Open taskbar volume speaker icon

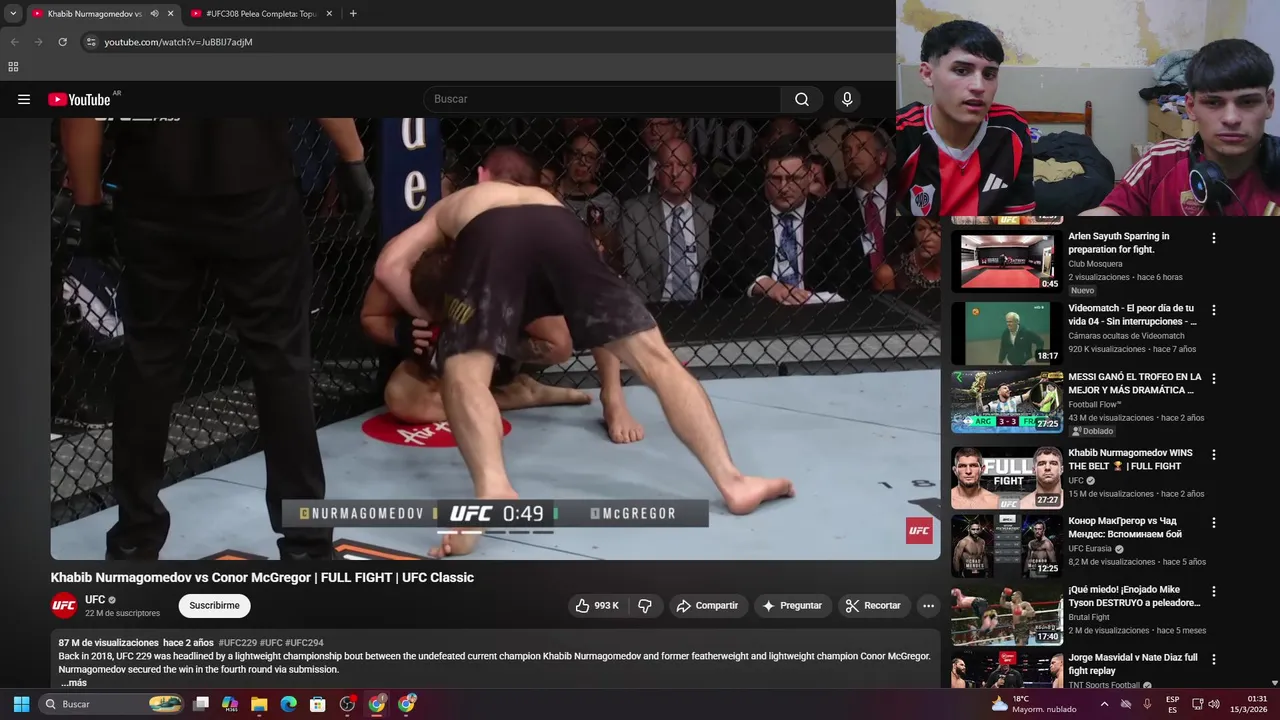[x=1214, y=704]
